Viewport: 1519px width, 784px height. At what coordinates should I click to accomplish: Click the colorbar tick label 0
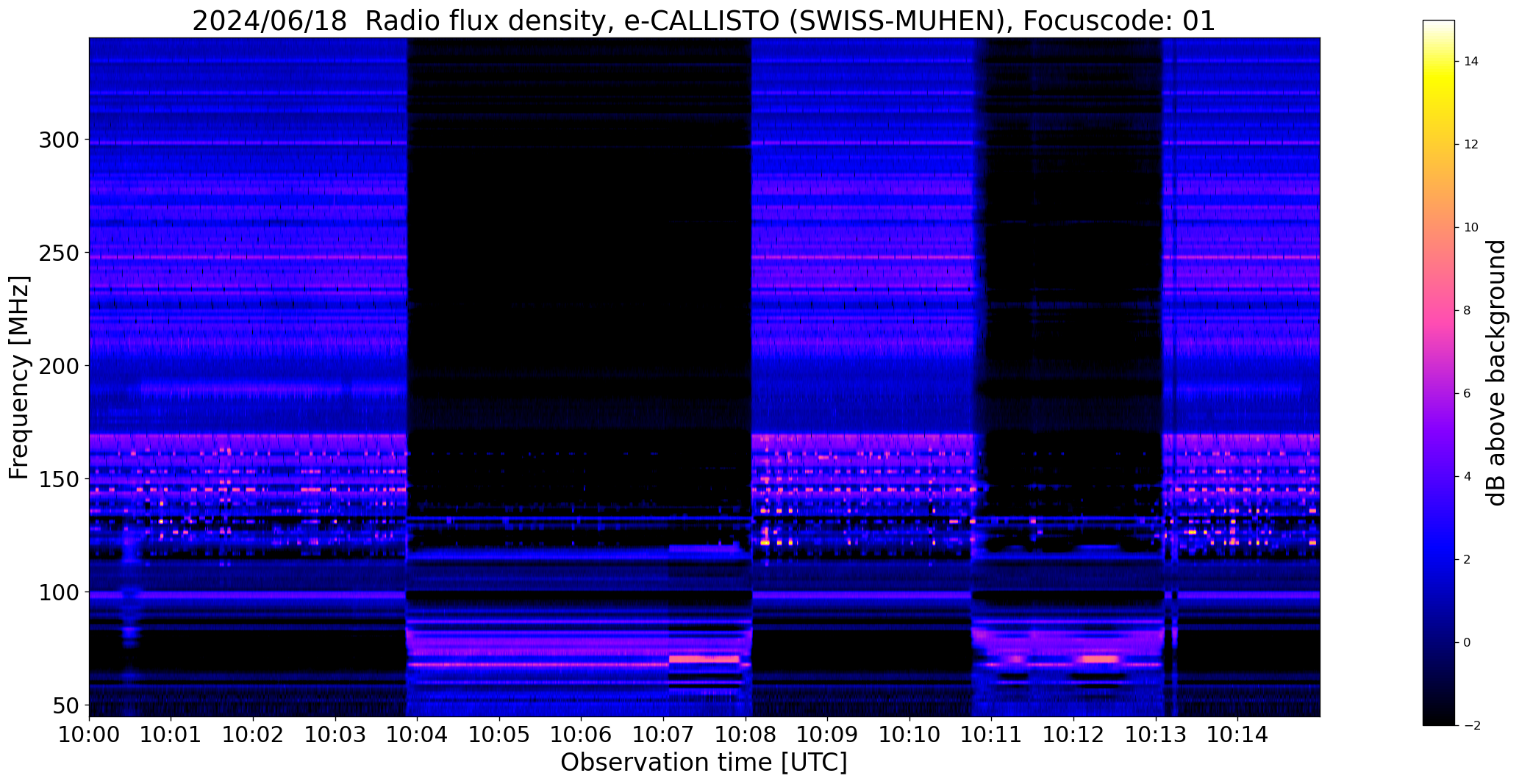pyautogui.click(x=1468, y=643)
